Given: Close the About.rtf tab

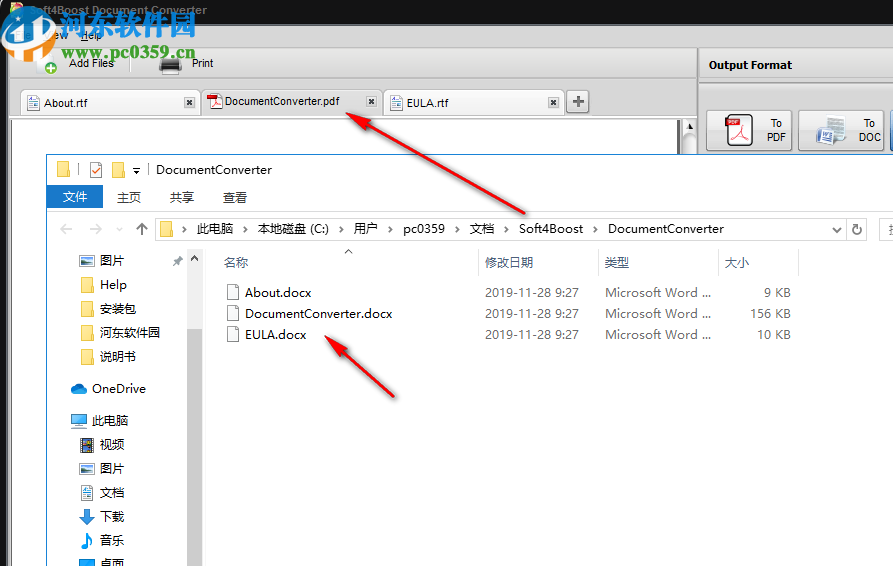Looking at the screenshot, I should [189, 102].
